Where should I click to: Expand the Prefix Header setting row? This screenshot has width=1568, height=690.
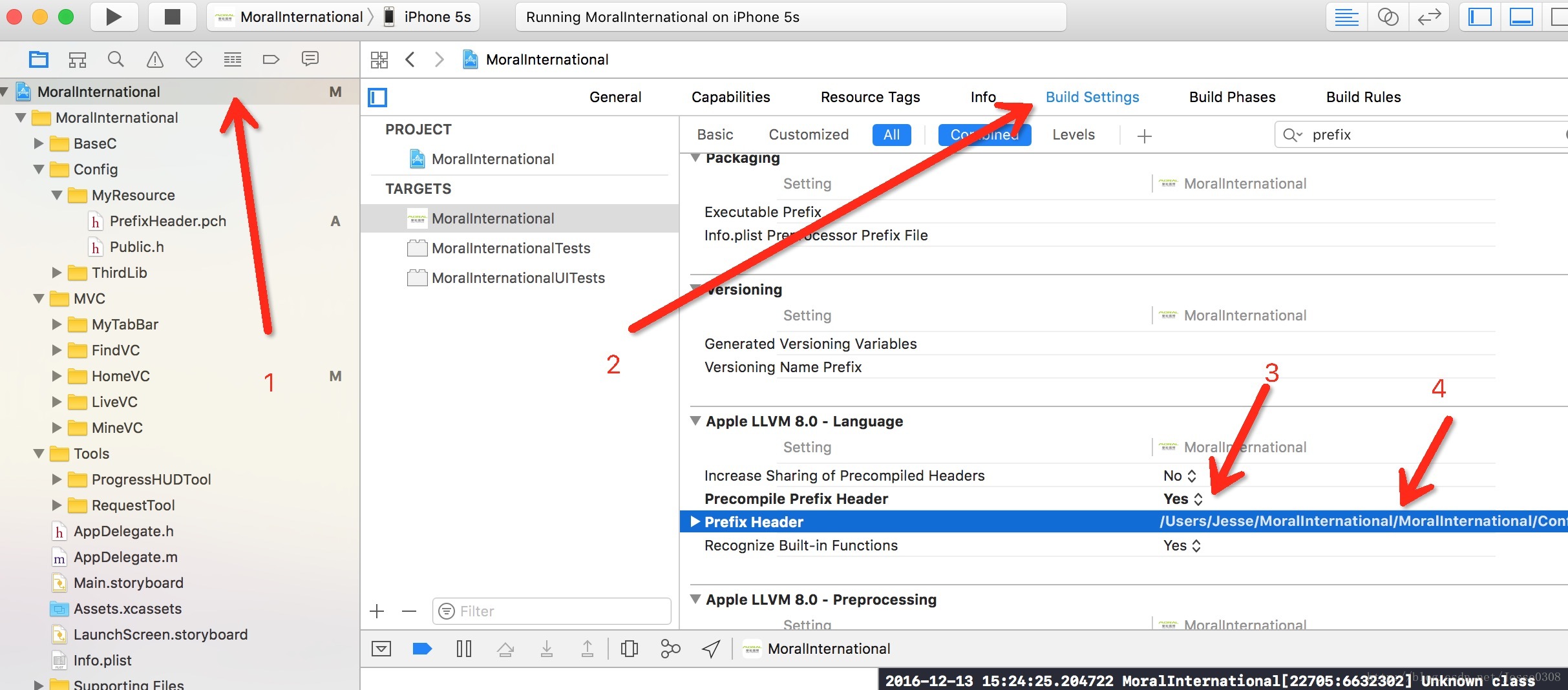click(695, 522)
